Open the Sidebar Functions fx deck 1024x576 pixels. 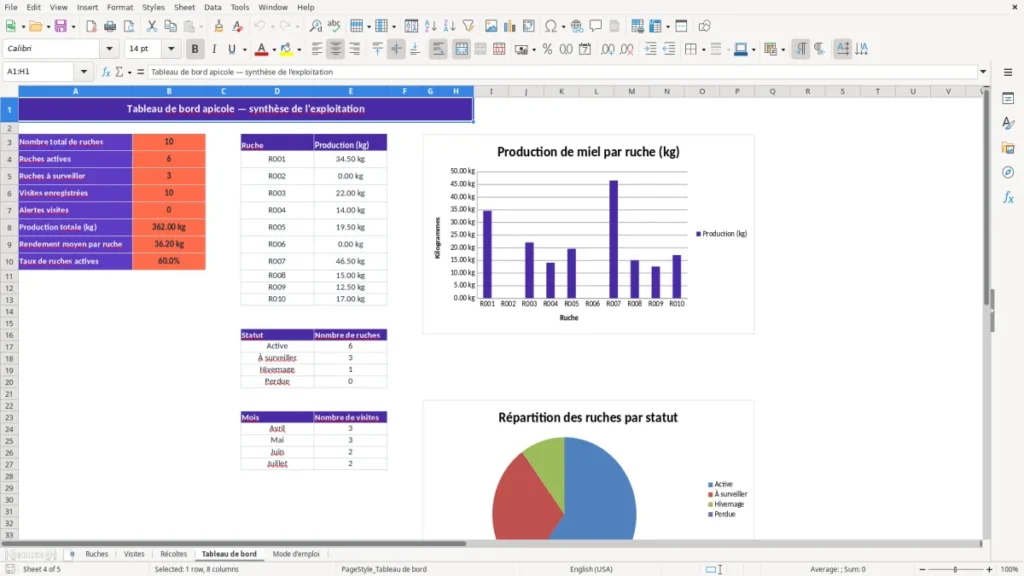[x=1008, y=197]
